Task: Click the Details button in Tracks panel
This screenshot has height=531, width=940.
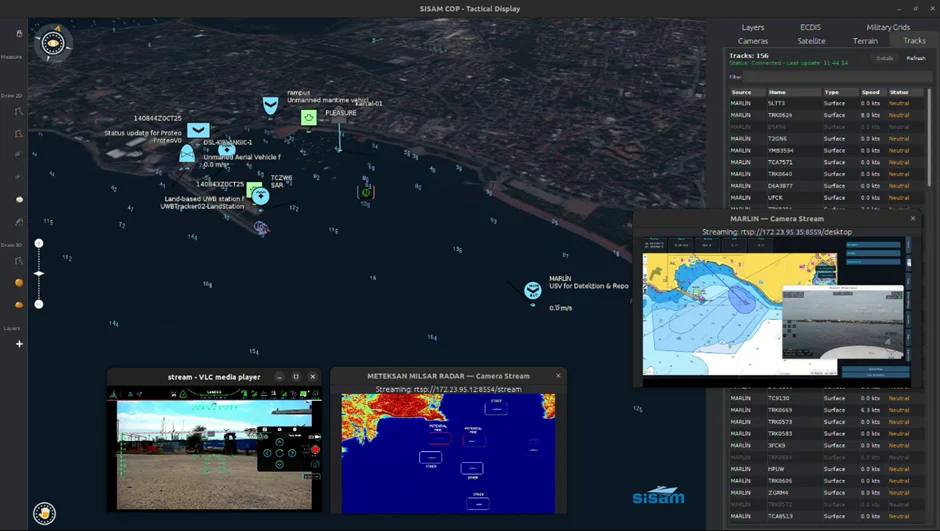Action: coord(885,58)
